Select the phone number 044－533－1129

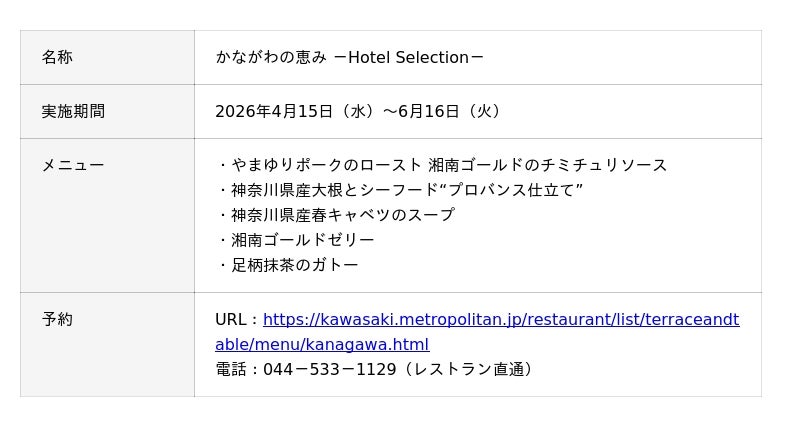[x=330, y=369]
